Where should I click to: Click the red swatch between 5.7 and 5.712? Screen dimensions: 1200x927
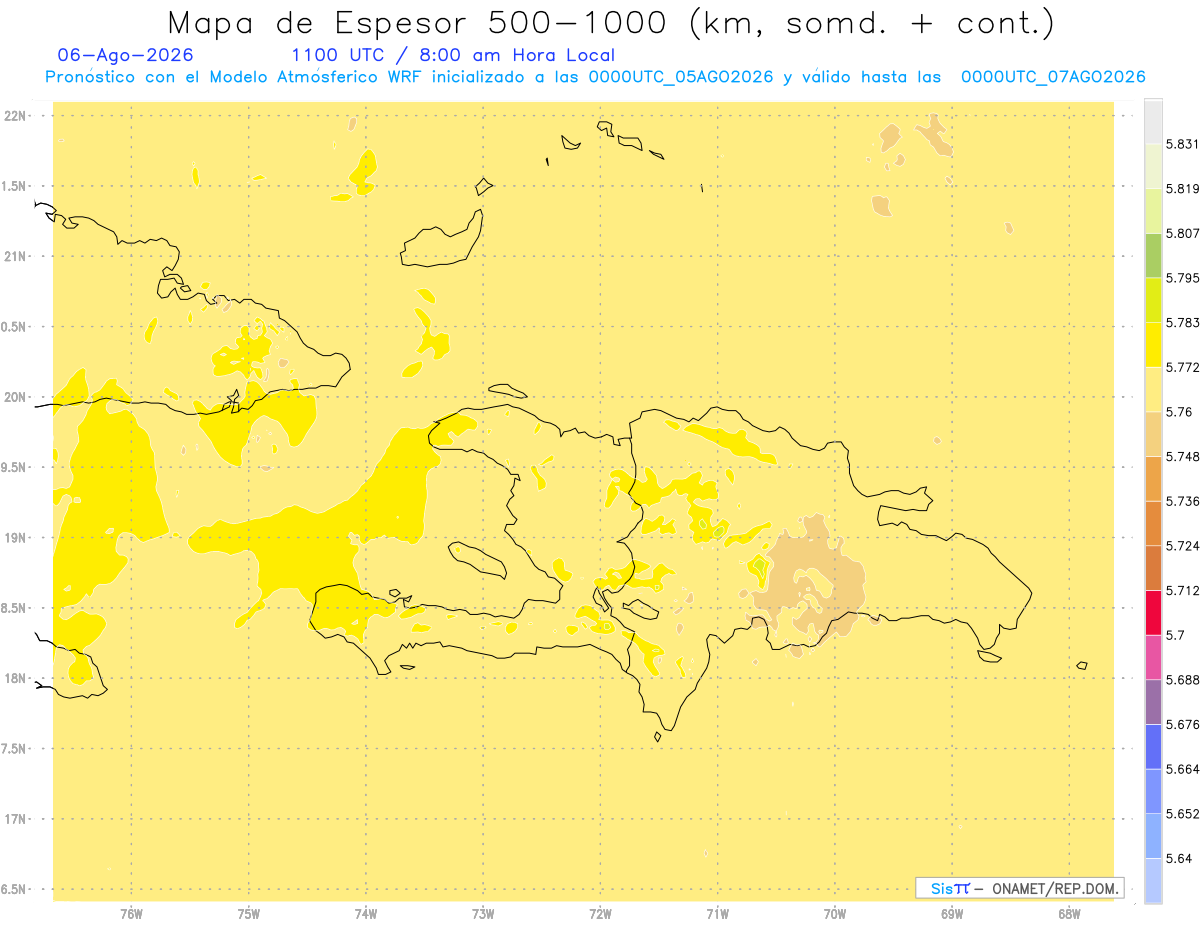click(x=1153, y=612)
